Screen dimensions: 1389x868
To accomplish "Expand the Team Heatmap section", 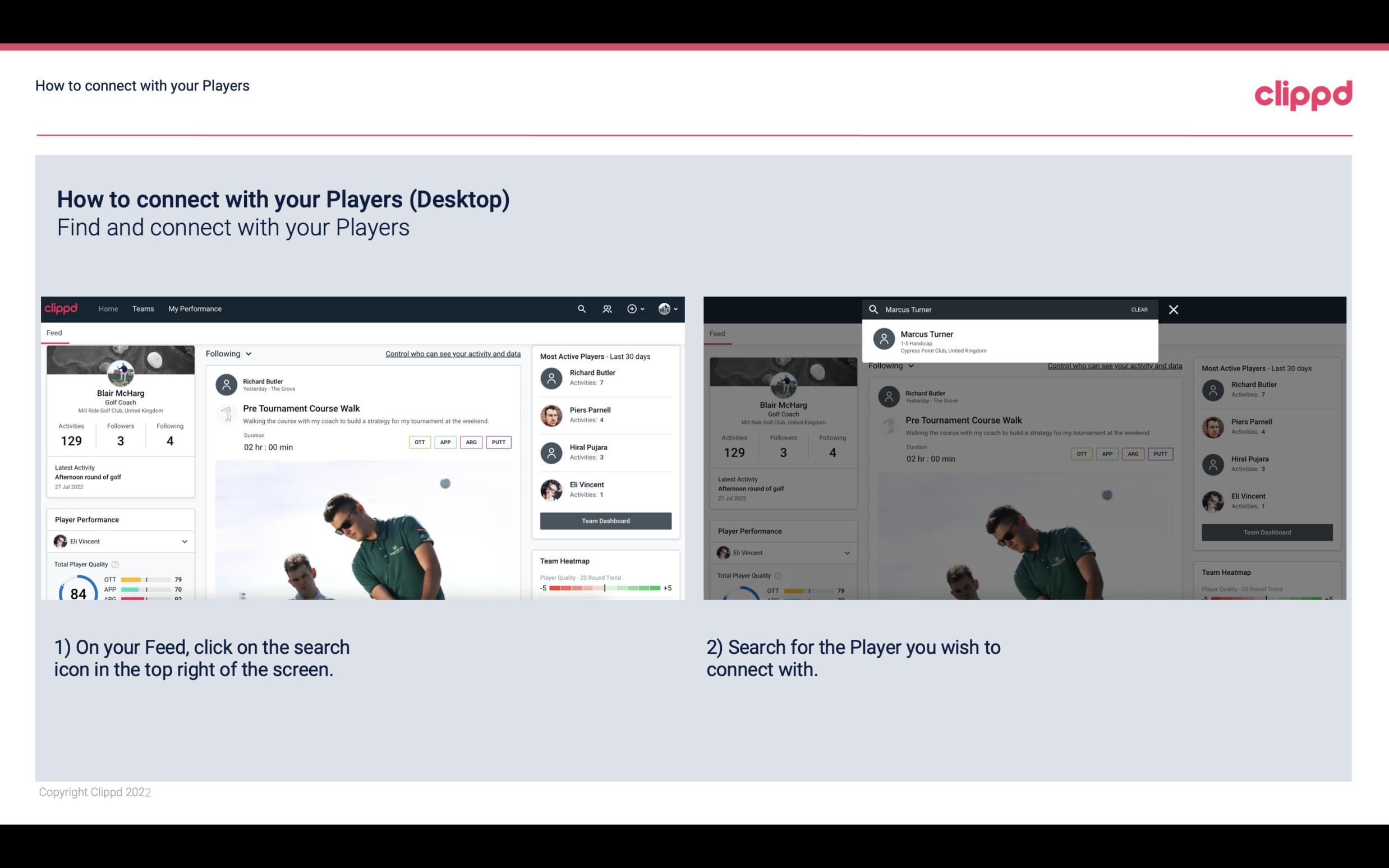I will coord(564,561).
